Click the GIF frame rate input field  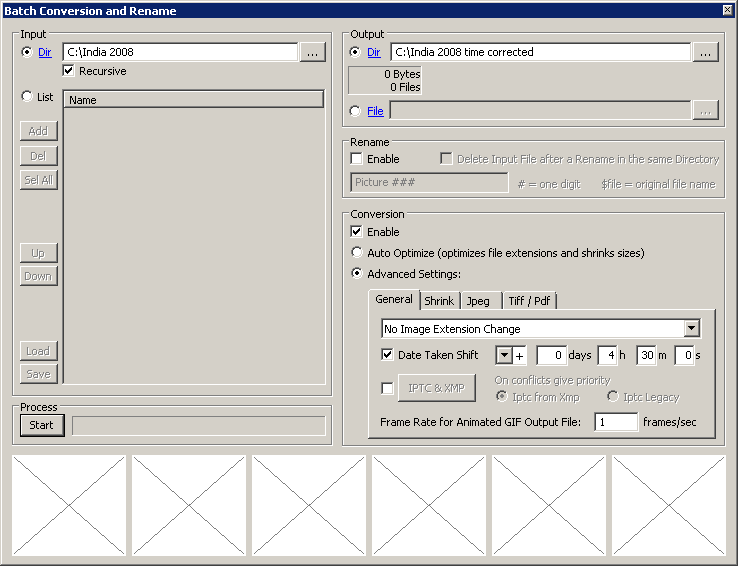(x=616, y=422)
